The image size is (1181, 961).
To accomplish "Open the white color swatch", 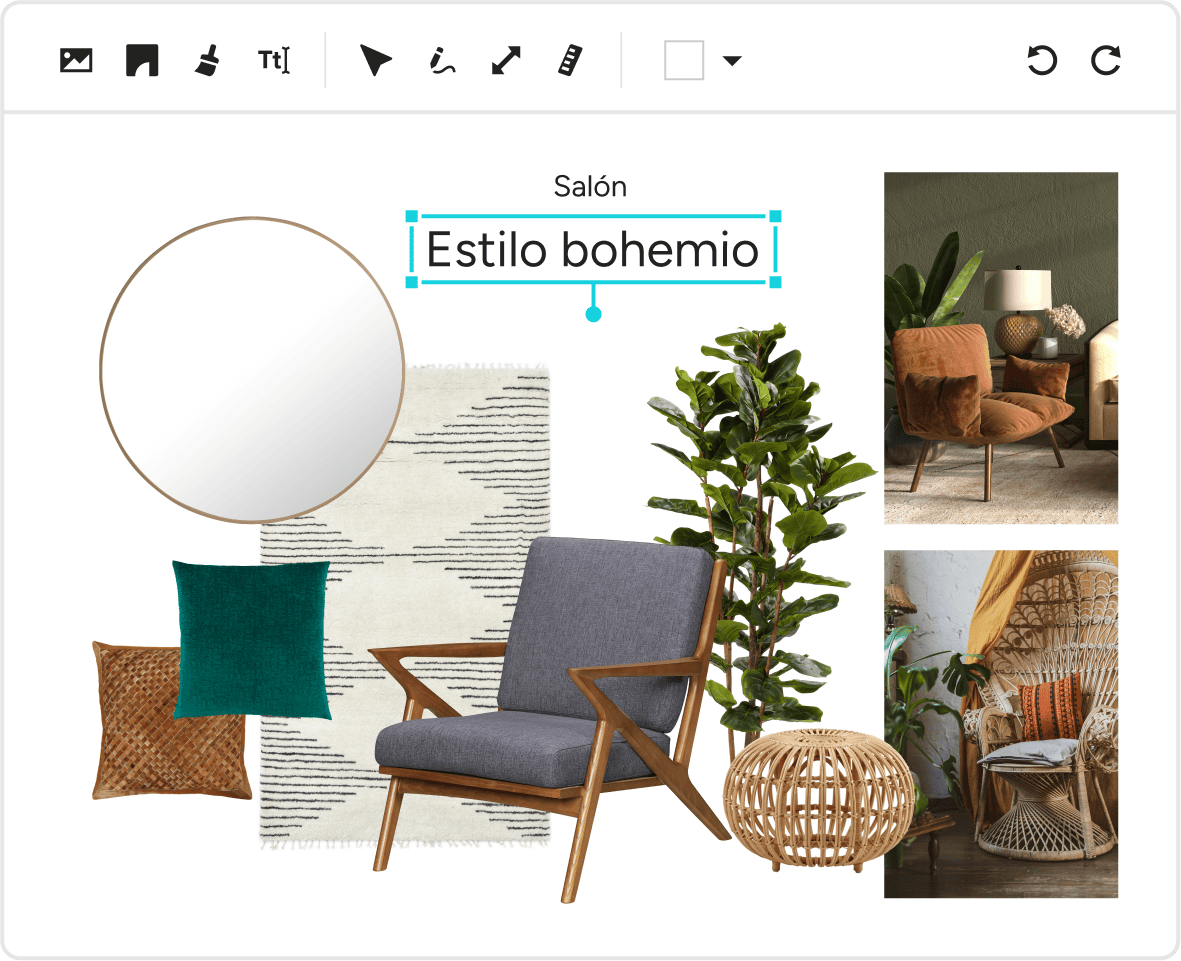I will tap(684, 61).
